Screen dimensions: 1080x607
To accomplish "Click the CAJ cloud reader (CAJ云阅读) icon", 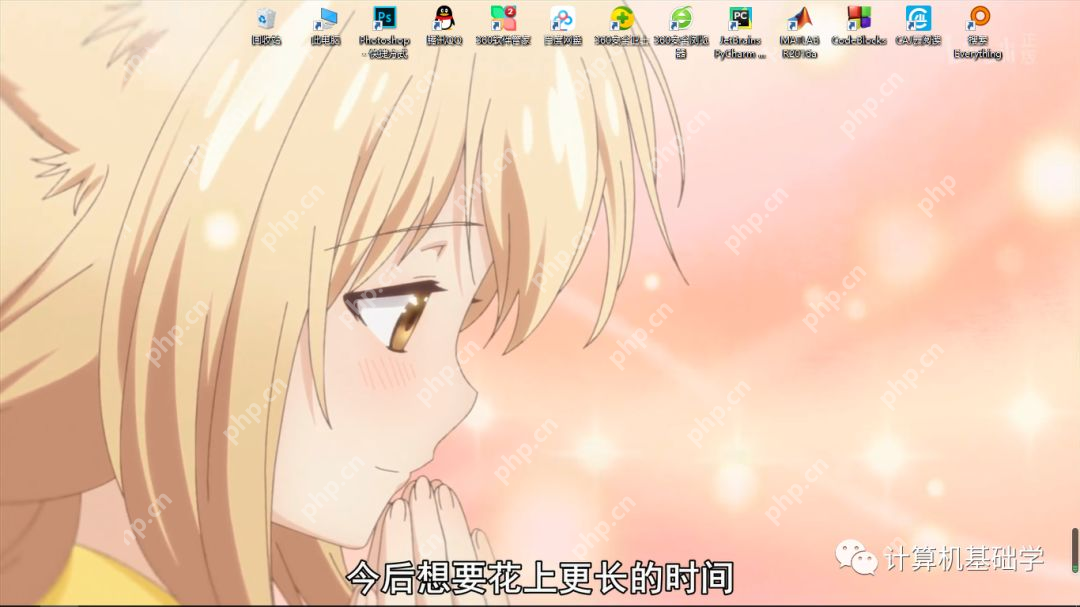I will [918, 18].
